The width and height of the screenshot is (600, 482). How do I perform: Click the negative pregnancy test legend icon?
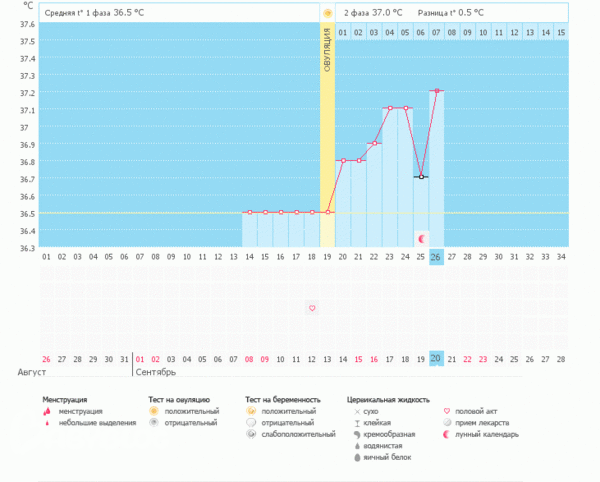click(x=251, y=422)
